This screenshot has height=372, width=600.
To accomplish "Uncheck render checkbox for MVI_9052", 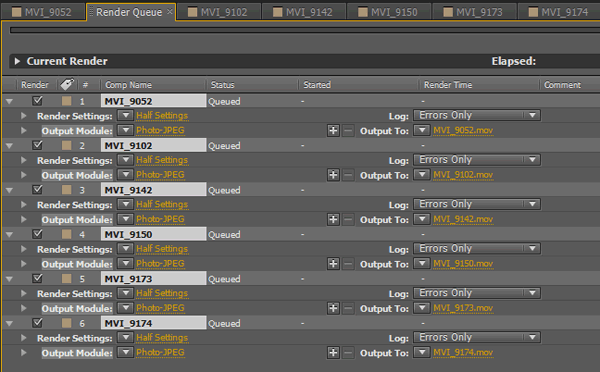I will [37, 101].
